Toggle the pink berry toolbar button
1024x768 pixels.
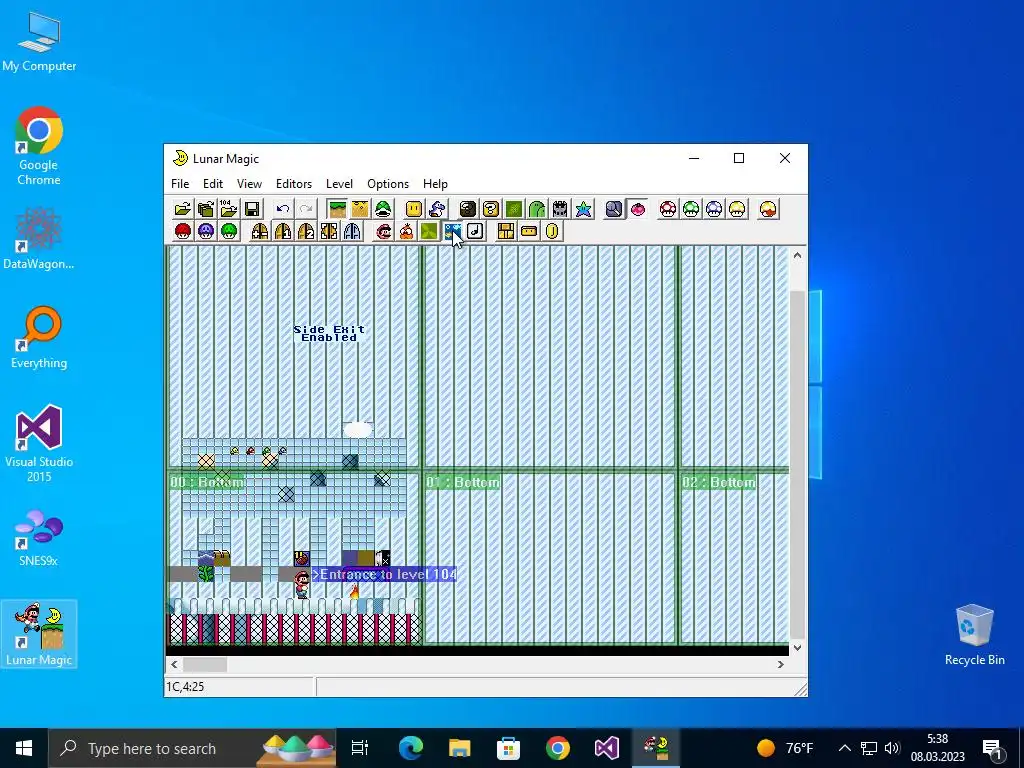click(x=637, y=209)
